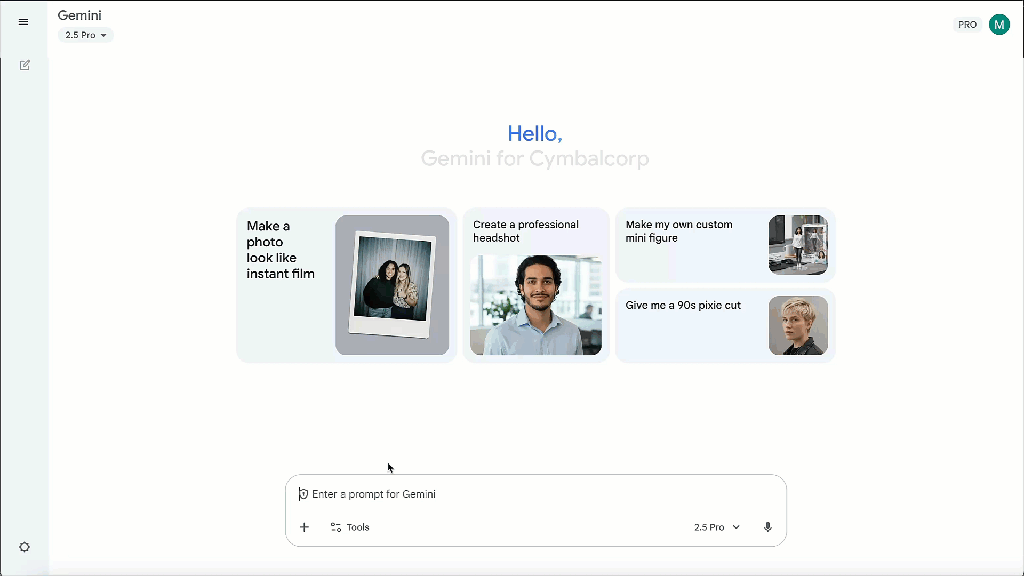Click the pixie cut portrait thumbnail
The height and width of the screenshot is (576, 1024).
pyautogui.click(x=798, y=326)
